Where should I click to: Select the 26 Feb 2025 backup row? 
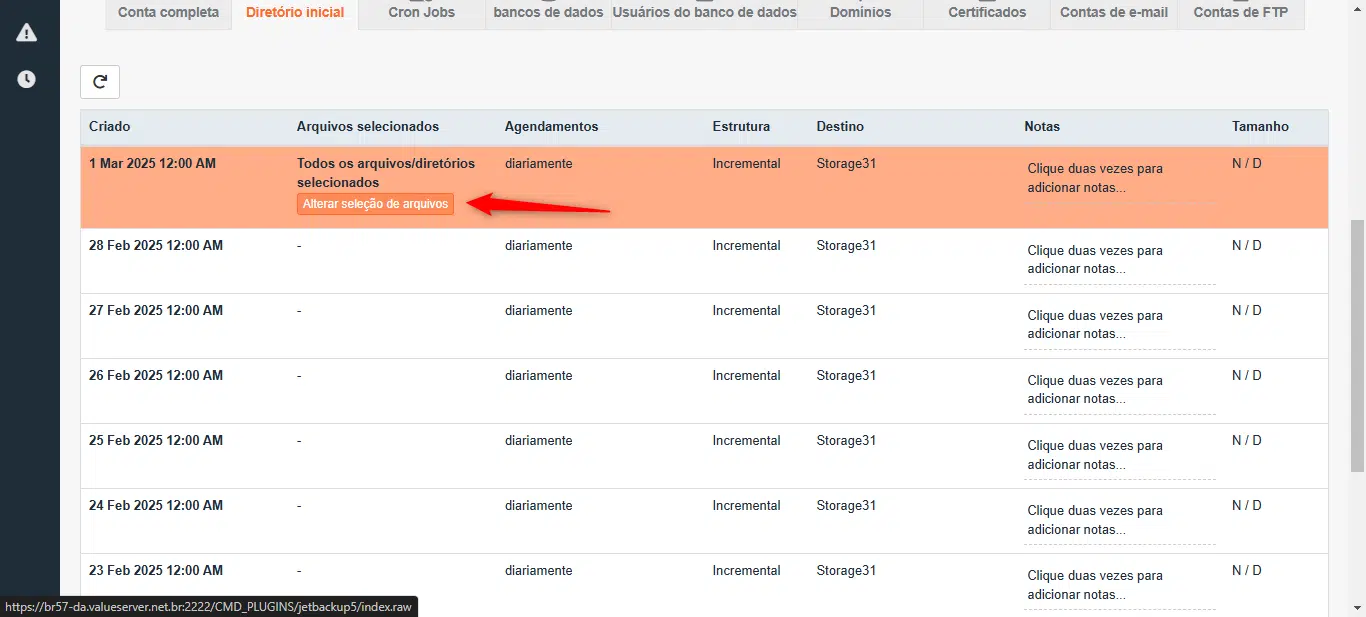point(156,376)
